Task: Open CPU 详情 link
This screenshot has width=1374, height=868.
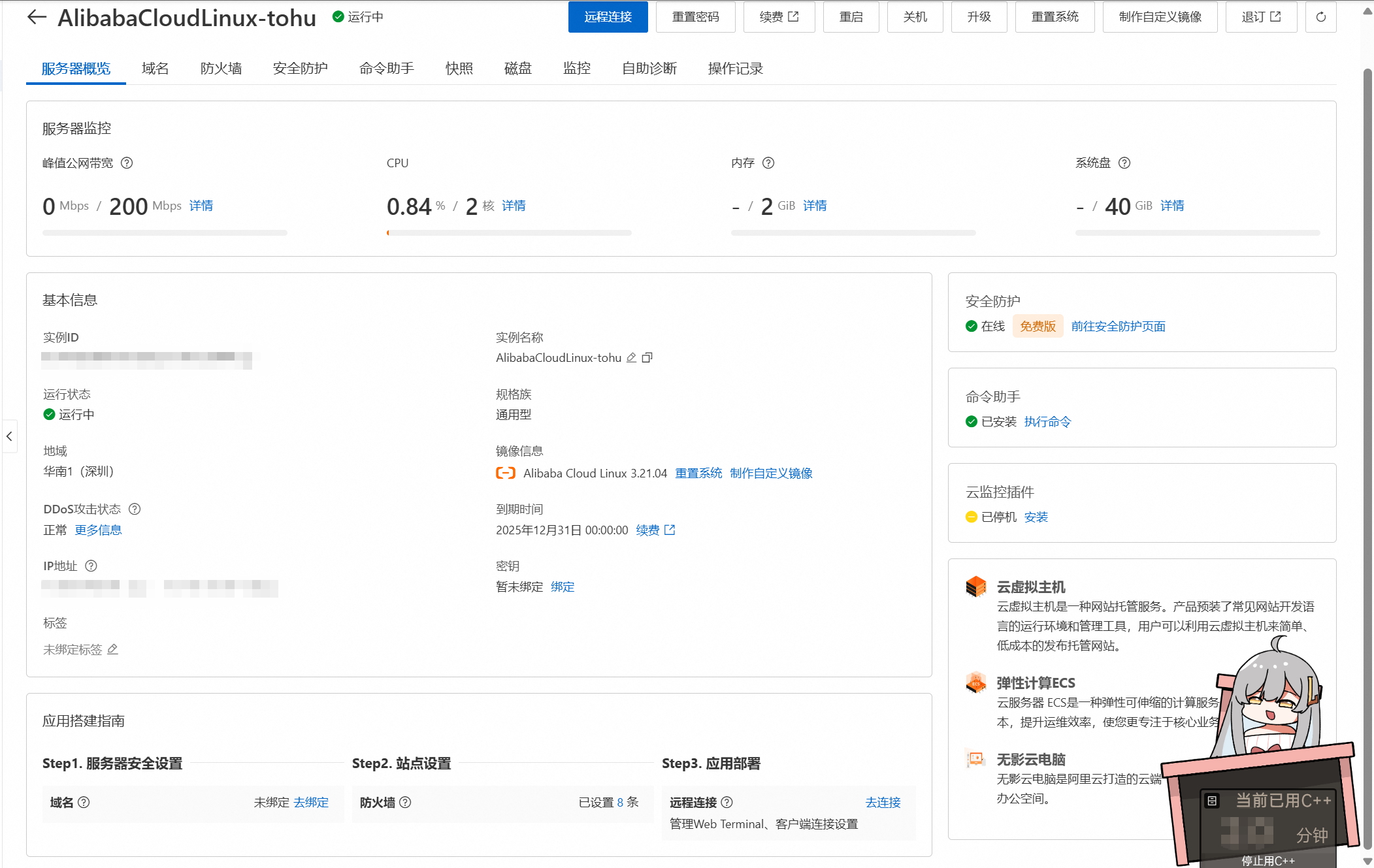Action: [x=514, y=206]
